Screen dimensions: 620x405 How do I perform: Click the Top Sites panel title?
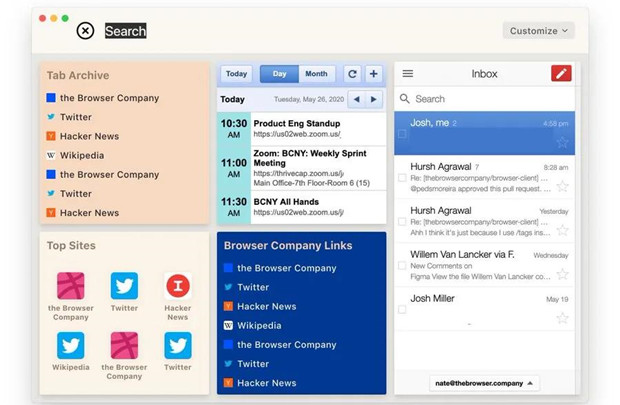[71, 246]
